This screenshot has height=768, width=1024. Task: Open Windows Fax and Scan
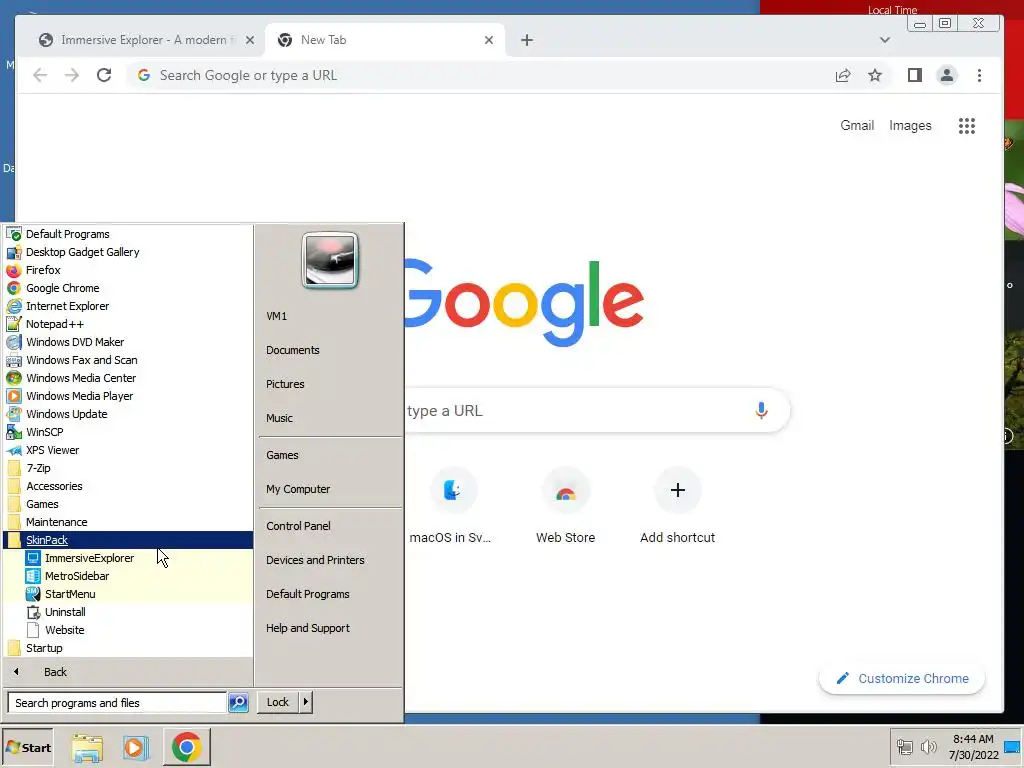point(128,360)
